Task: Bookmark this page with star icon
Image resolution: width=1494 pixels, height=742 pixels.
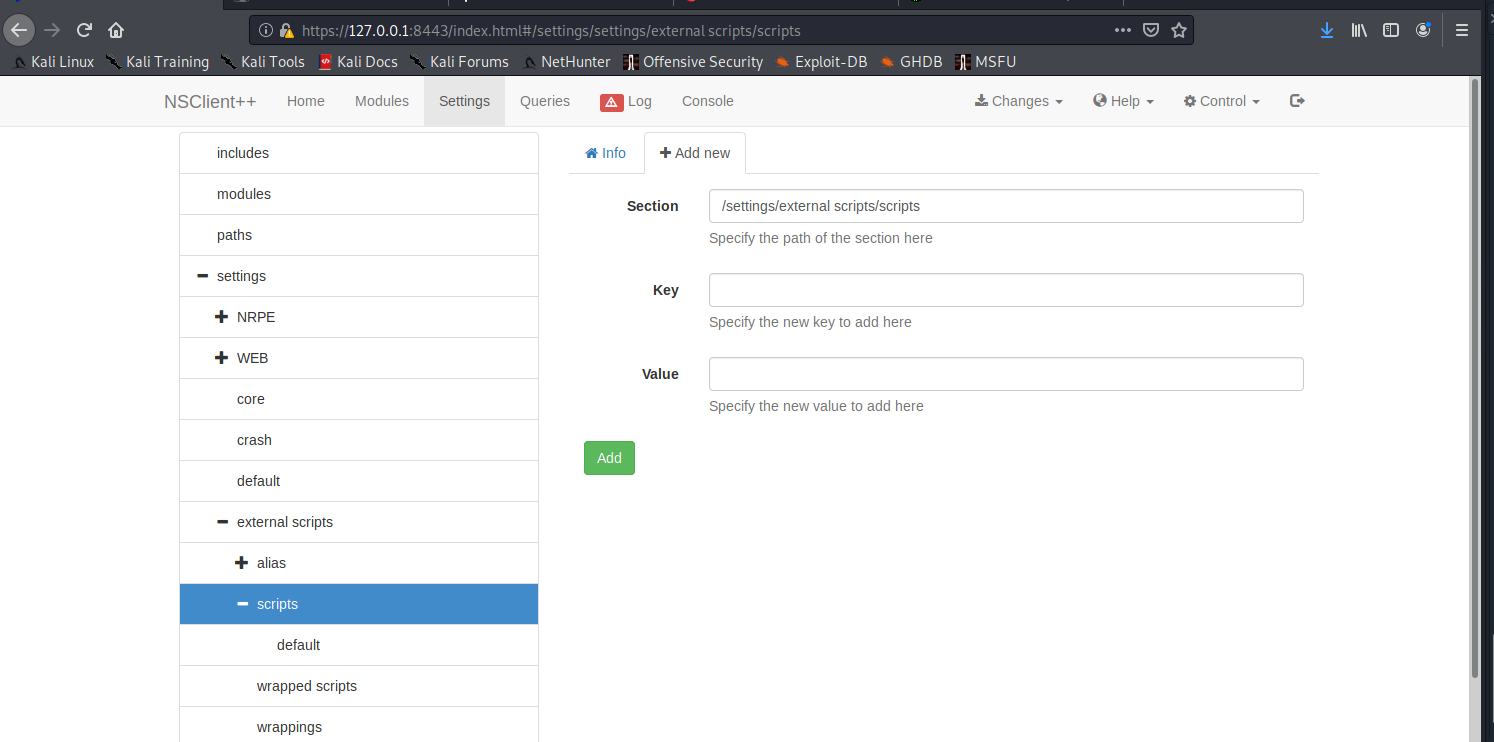Action: (x=1179, y=30)
